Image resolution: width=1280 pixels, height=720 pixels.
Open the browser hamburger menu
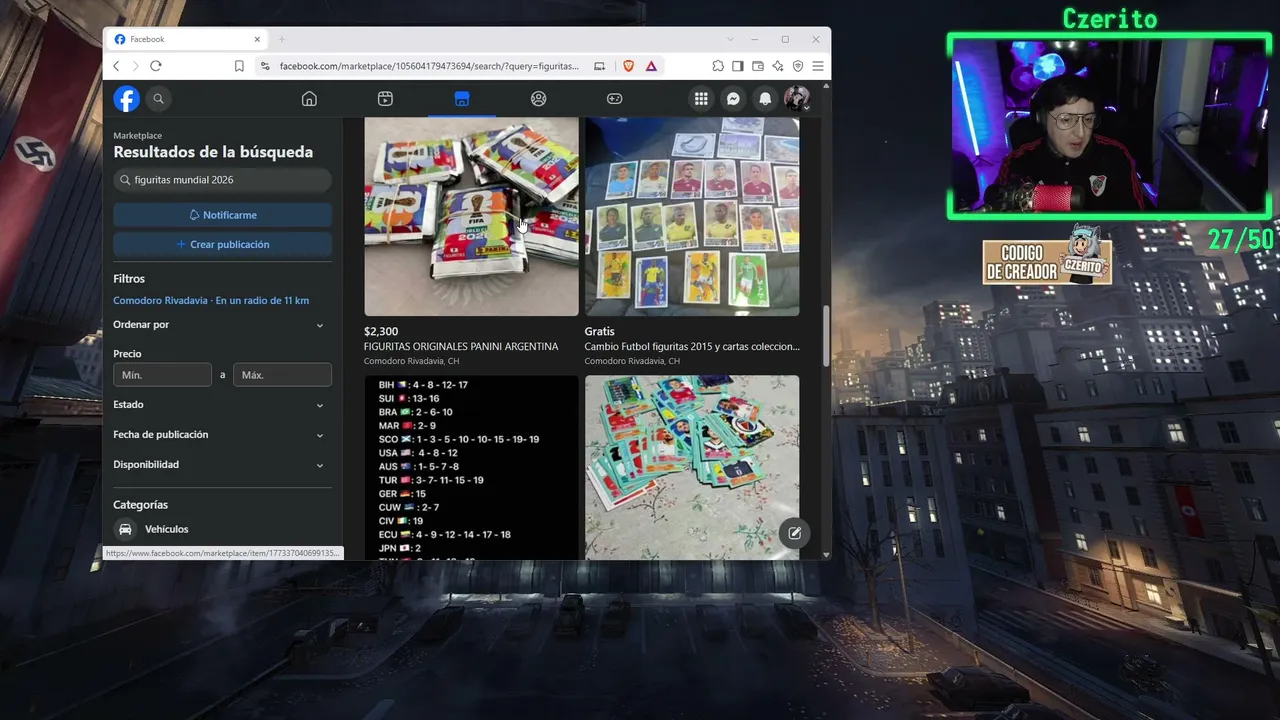point(818,66)
